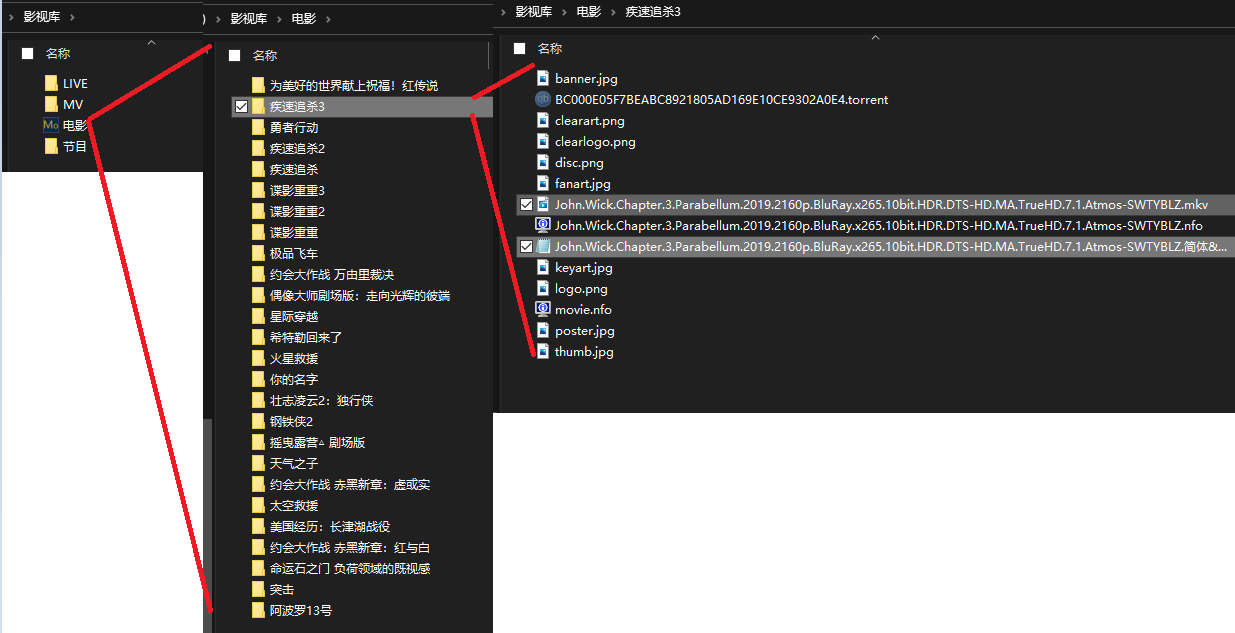
Task: Toggle the select-all checkbox above the file list
Action: 519,47
